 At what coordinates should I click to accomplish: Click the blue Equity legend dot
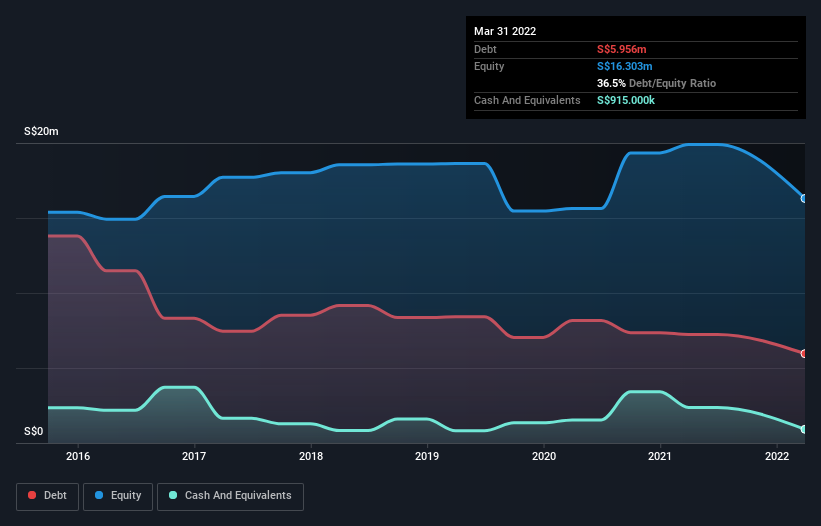pyautogui.click(x=99, y=495)
